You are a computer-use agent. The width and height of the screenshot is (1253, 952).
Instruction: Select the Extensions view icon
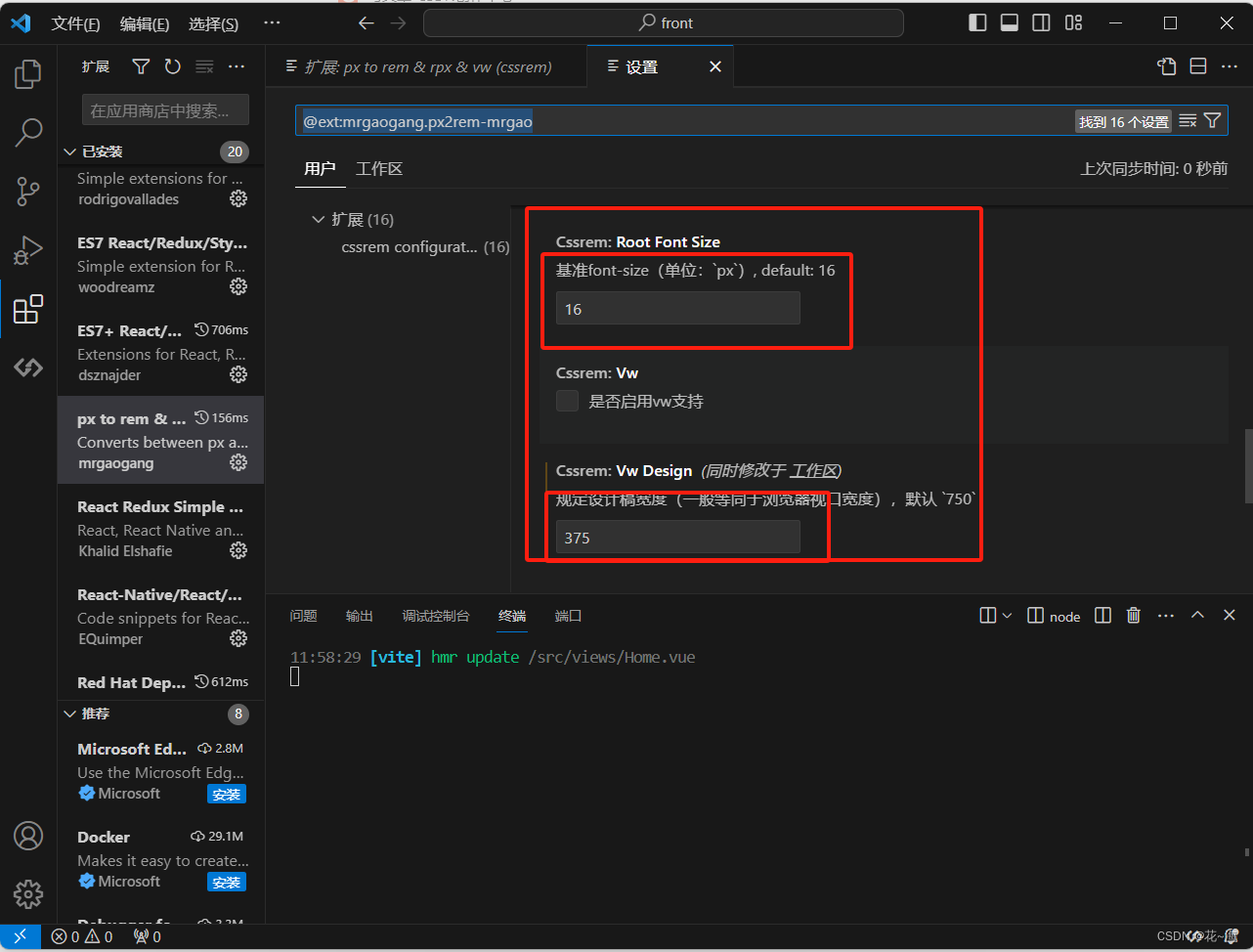click(x=28, y=309)
